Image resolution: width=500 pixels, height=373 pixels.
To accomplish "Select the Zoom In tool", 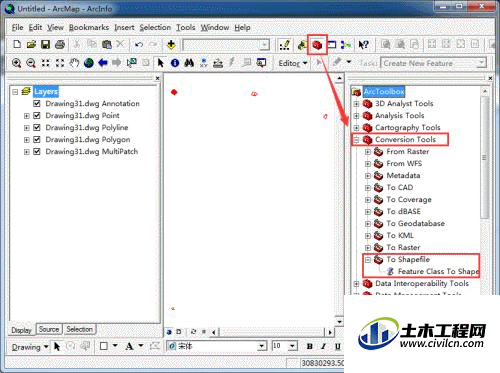I will point(16,63).
